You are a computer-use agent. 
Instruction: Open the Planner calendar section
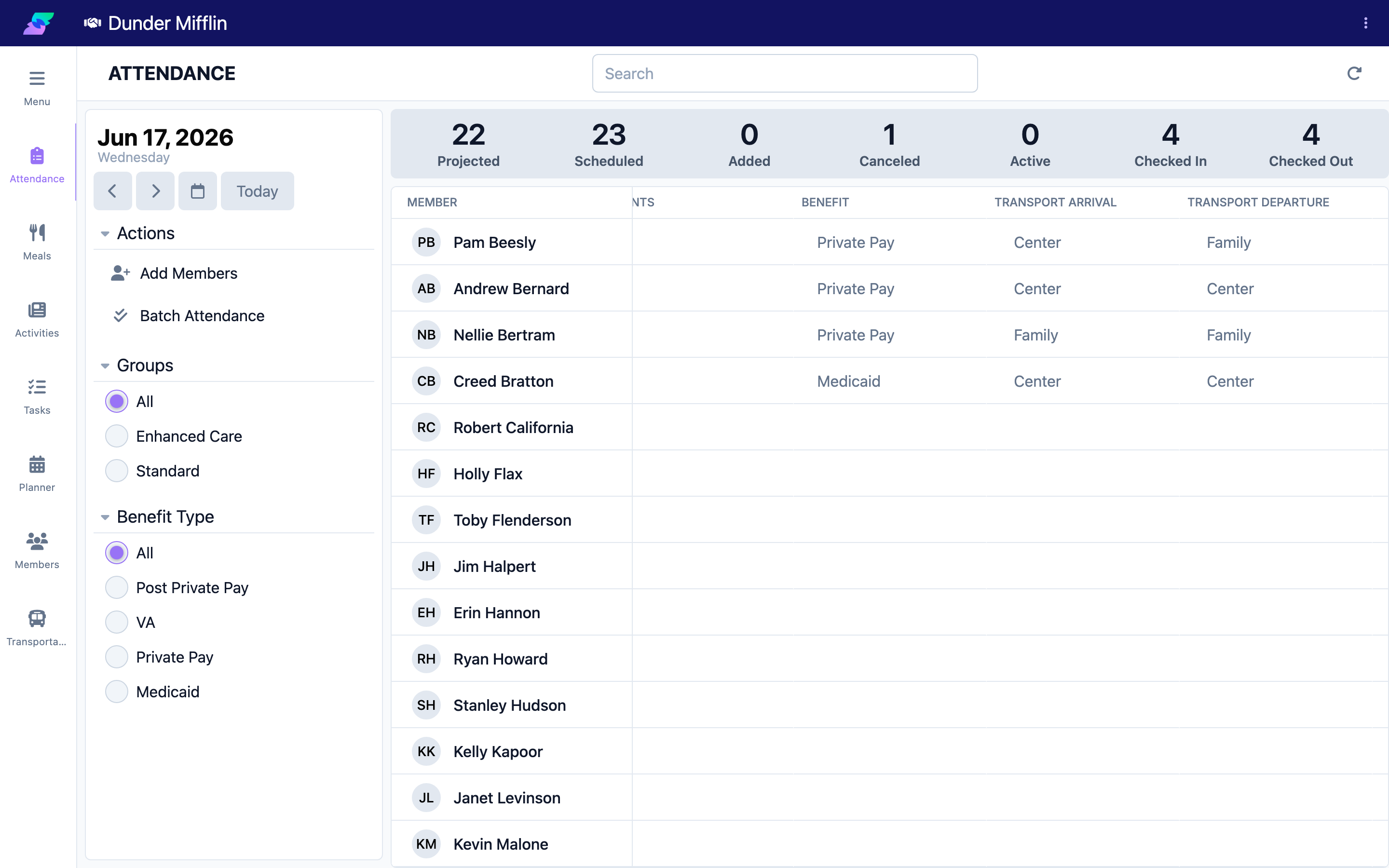tap(37, 474)
